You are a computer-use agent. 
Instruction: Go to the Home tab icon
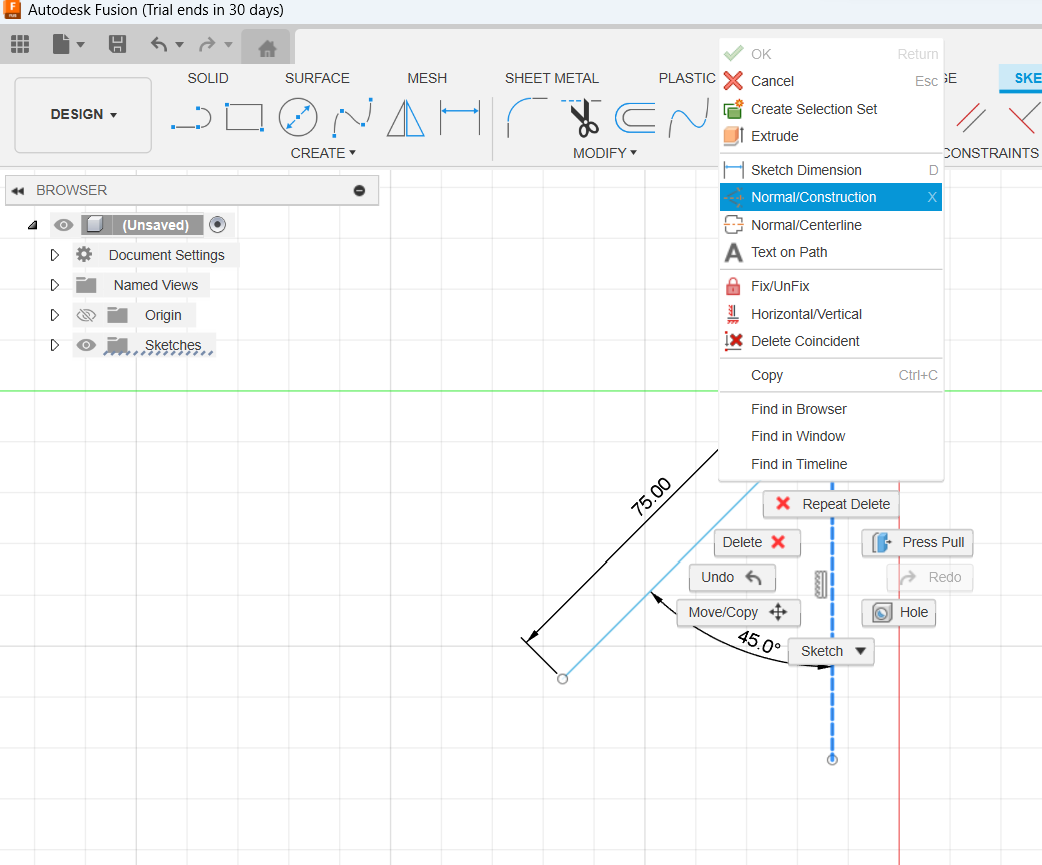[267, 48]
